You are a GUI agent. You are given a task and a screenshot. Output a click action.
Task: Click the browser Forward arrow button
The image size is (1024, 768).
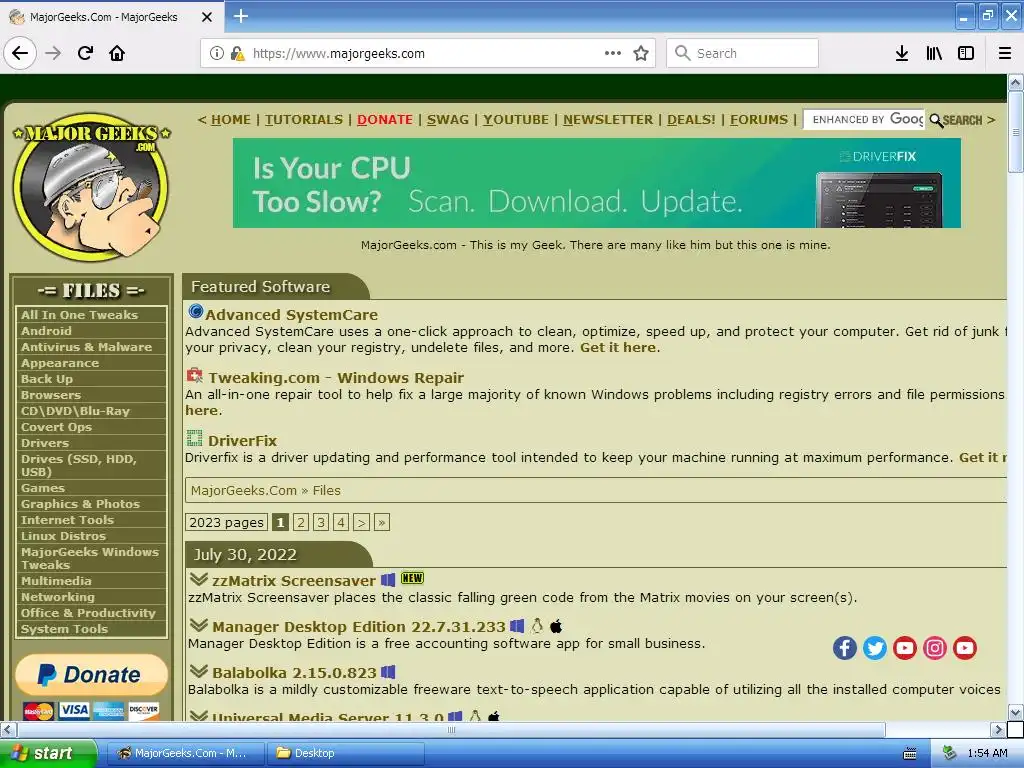coord(53,53)
